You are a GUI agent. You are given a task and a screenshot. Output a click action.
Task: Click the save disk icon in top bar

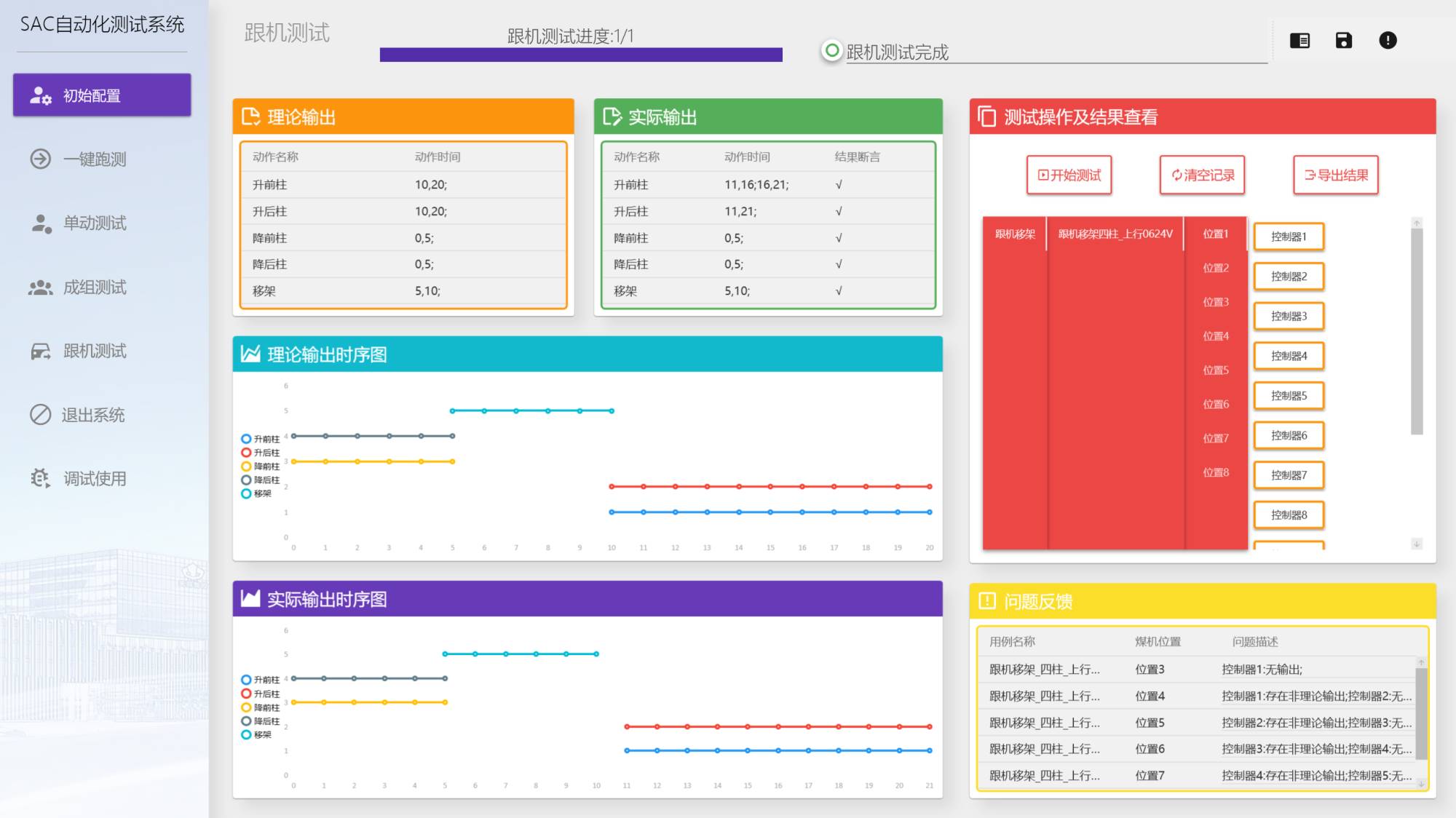coord(1343,41)
